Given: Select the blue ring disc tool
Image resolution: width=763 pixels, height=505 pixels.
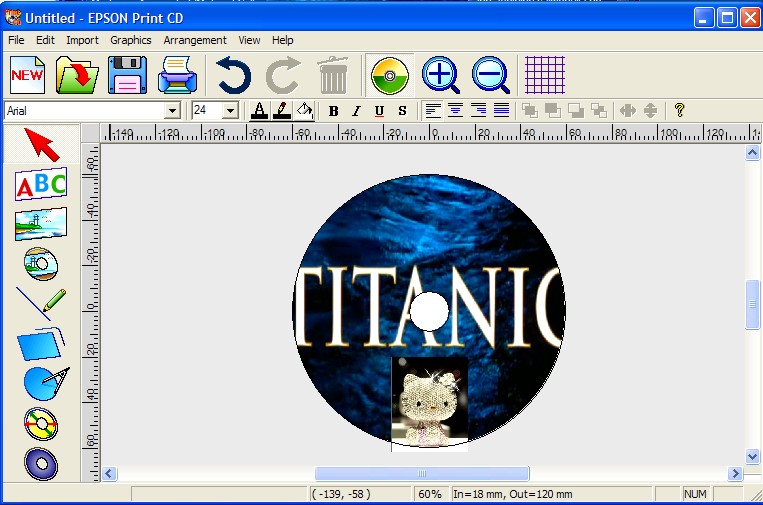Looking at the screenshot, I should point(41,464).
